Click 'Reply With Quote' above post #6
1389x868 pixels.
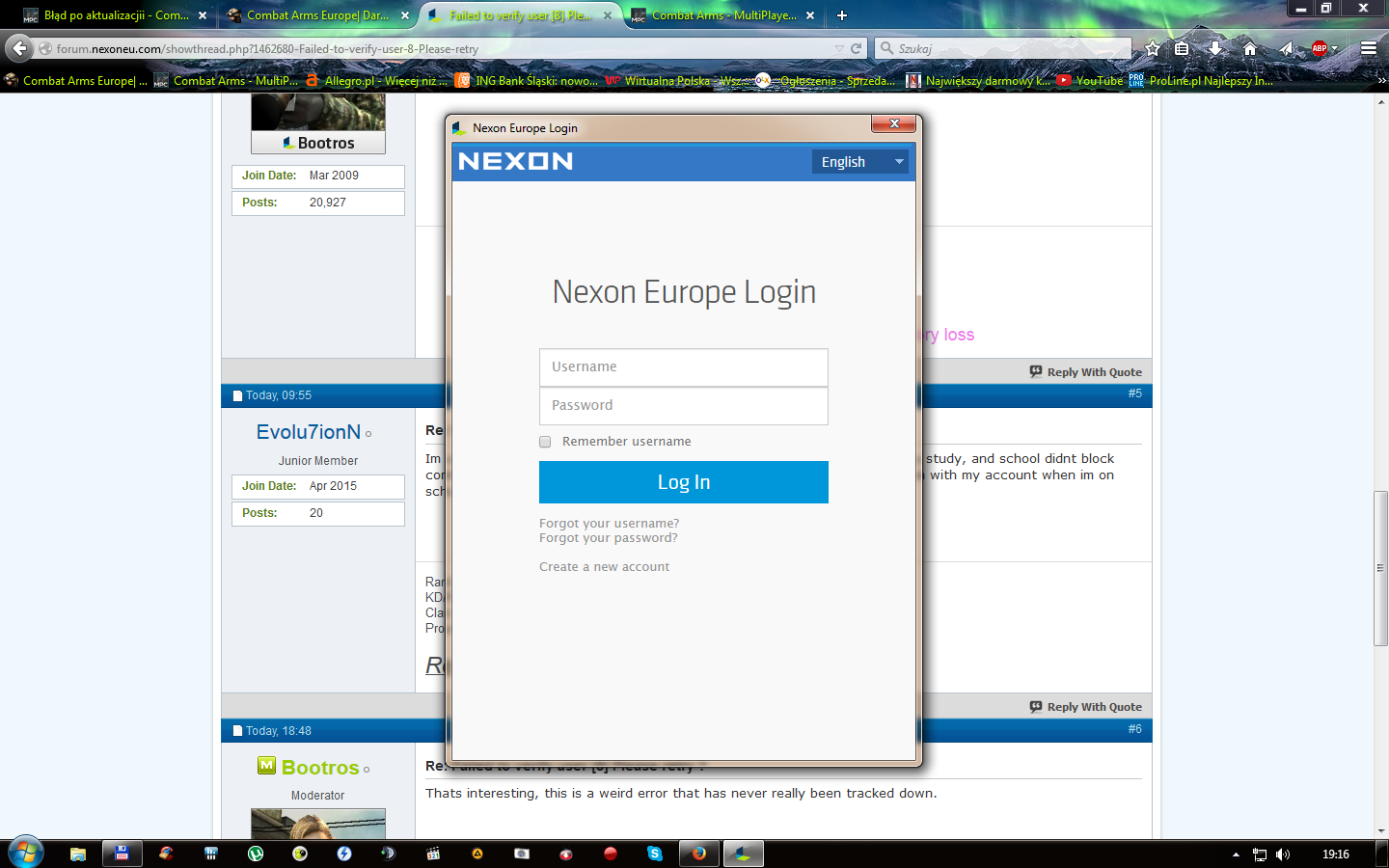[x=1085, y=707]
